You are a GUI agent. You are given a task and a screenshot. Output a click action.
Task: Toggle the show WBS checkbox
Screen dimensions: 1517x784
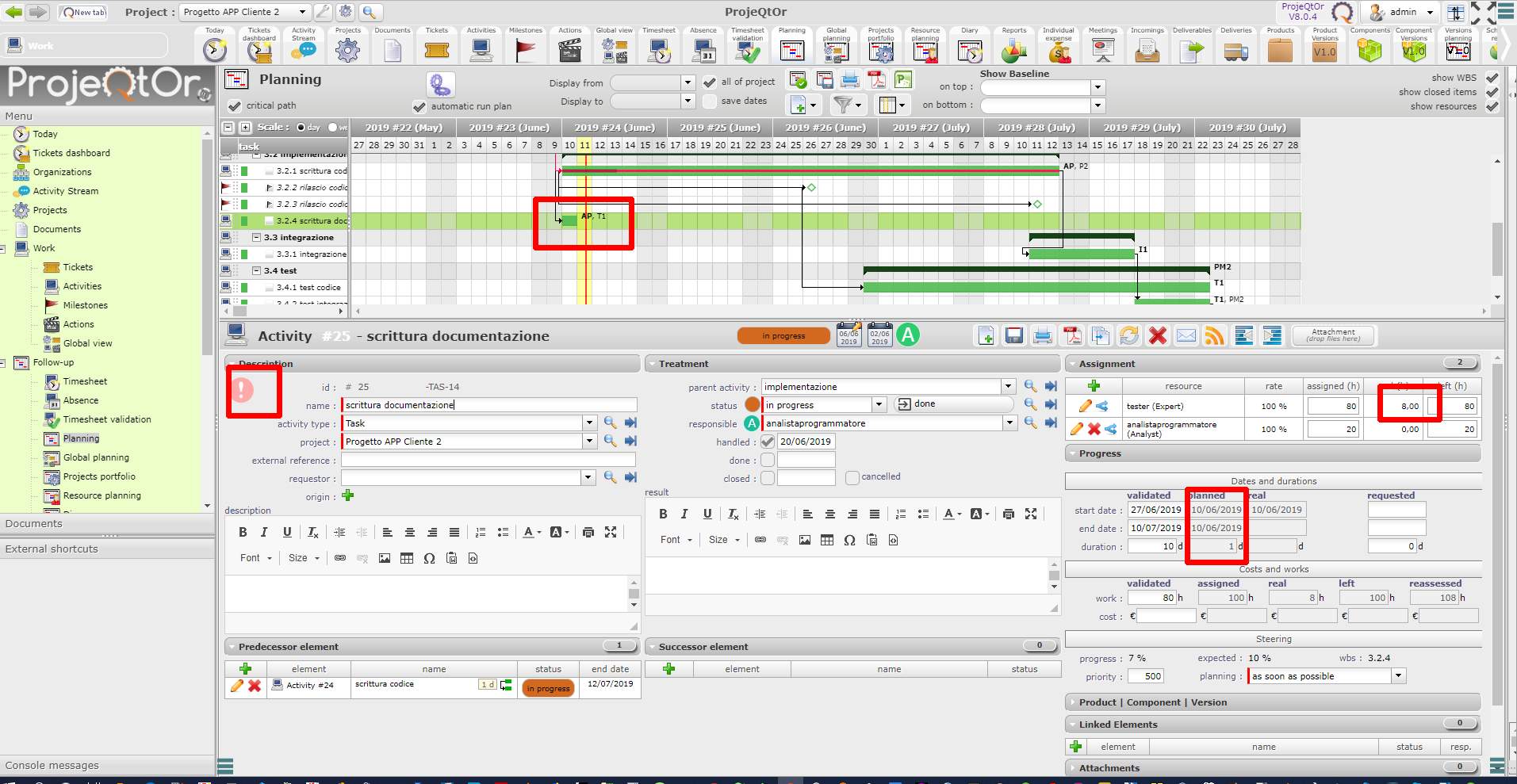point(1492,78)
